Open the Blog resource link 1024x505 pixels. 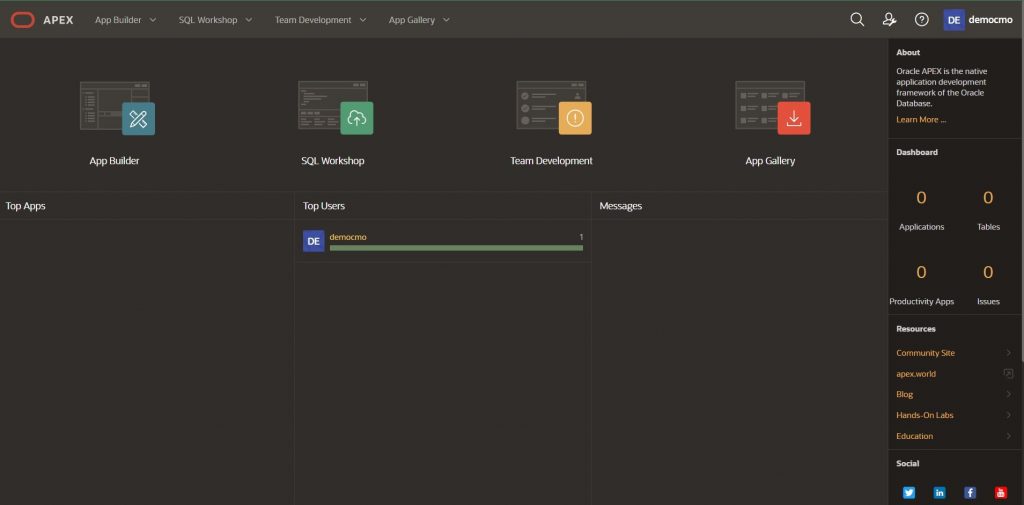(x=904, y=395)
